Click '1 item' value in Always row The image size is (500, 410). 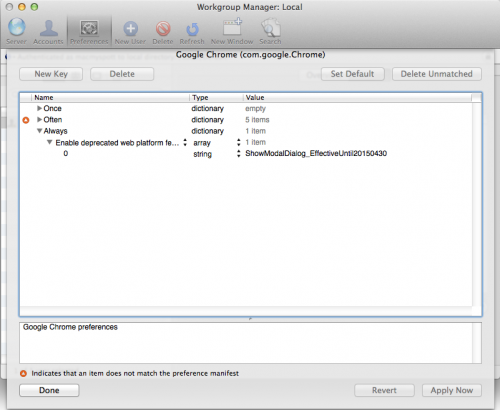pos(255,131)
